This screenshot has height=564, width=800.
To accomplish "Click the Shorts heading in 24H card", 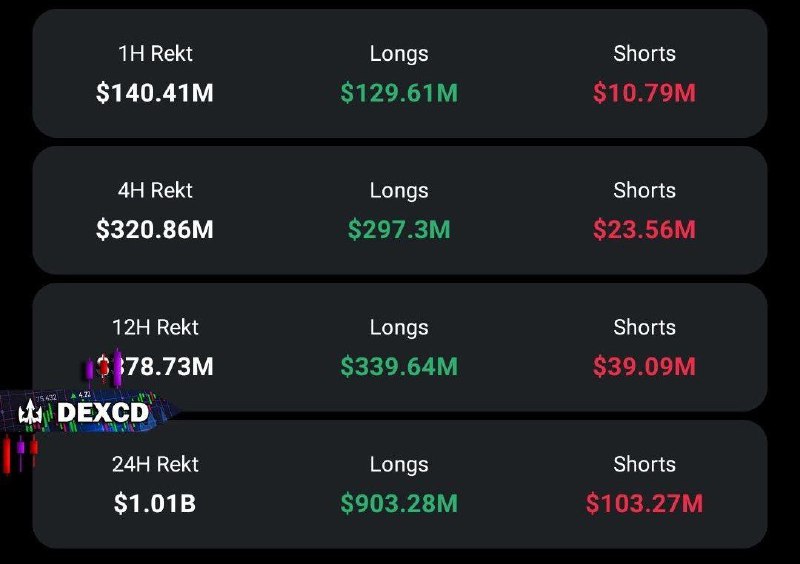I will pyautogui.click(x=644, y=464).
